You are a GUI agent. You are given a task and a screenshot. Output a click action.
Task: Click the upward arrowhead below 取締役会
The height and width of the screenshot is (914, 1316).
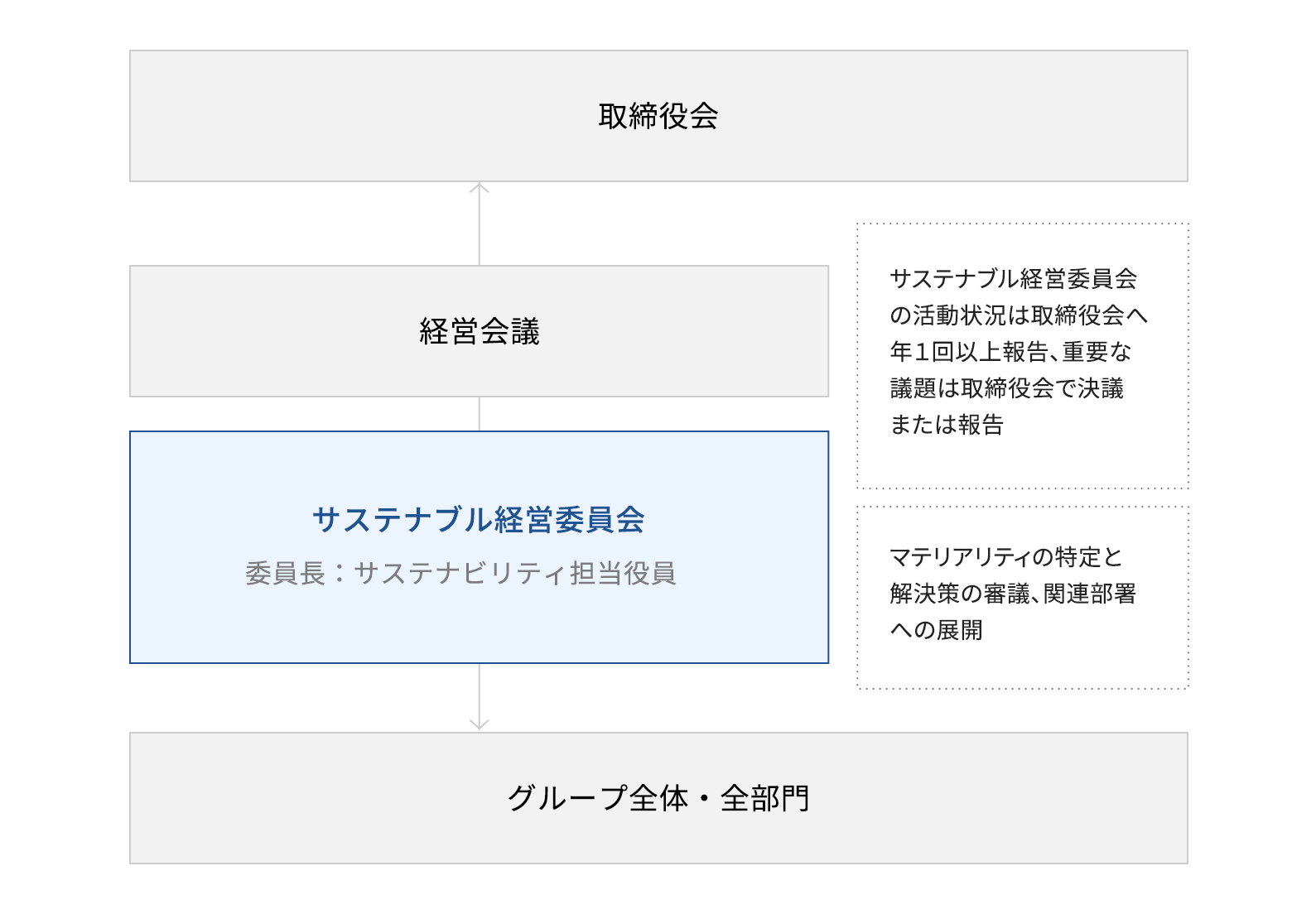click(x=480, y=189)
